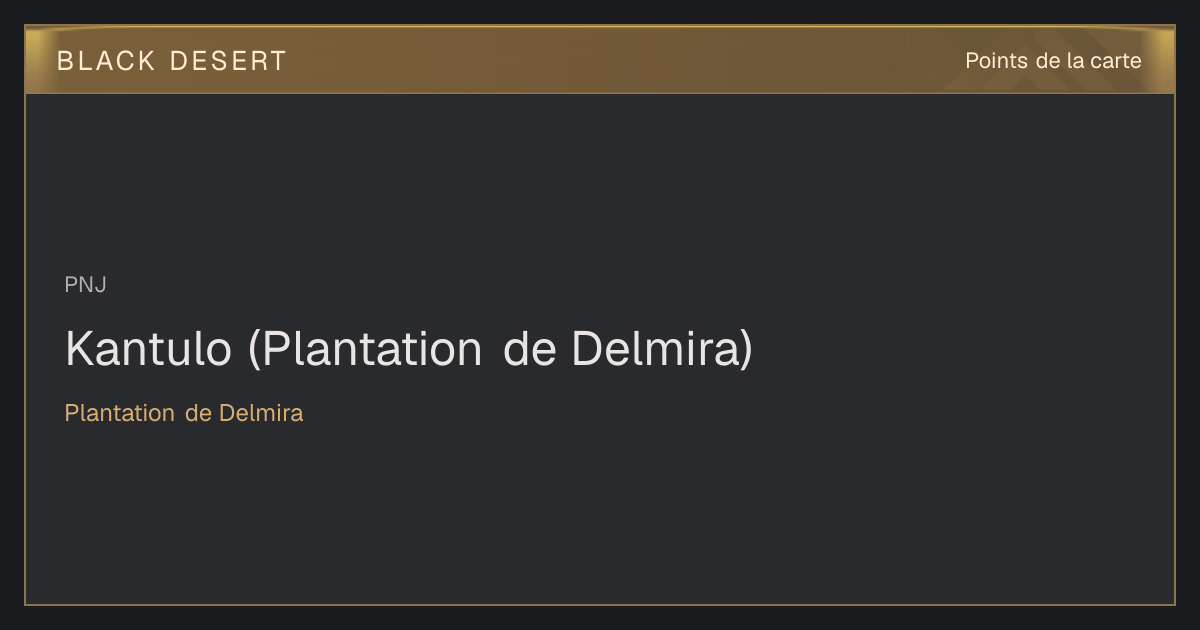Viewport: 1200px width, 630px height.
Task: Click the word la in Points de la carte
Action: 1075,61
